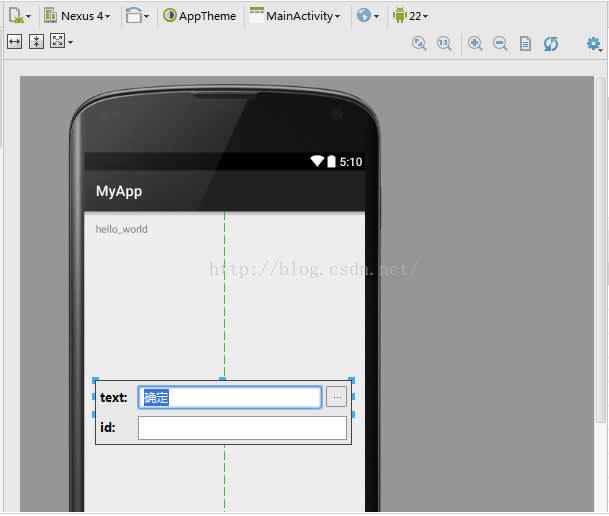Viewport: 609px width, 516px height.
Task: Click the zoom in magnifier icon
Action: pyautogui.click(x=475, y=43)
